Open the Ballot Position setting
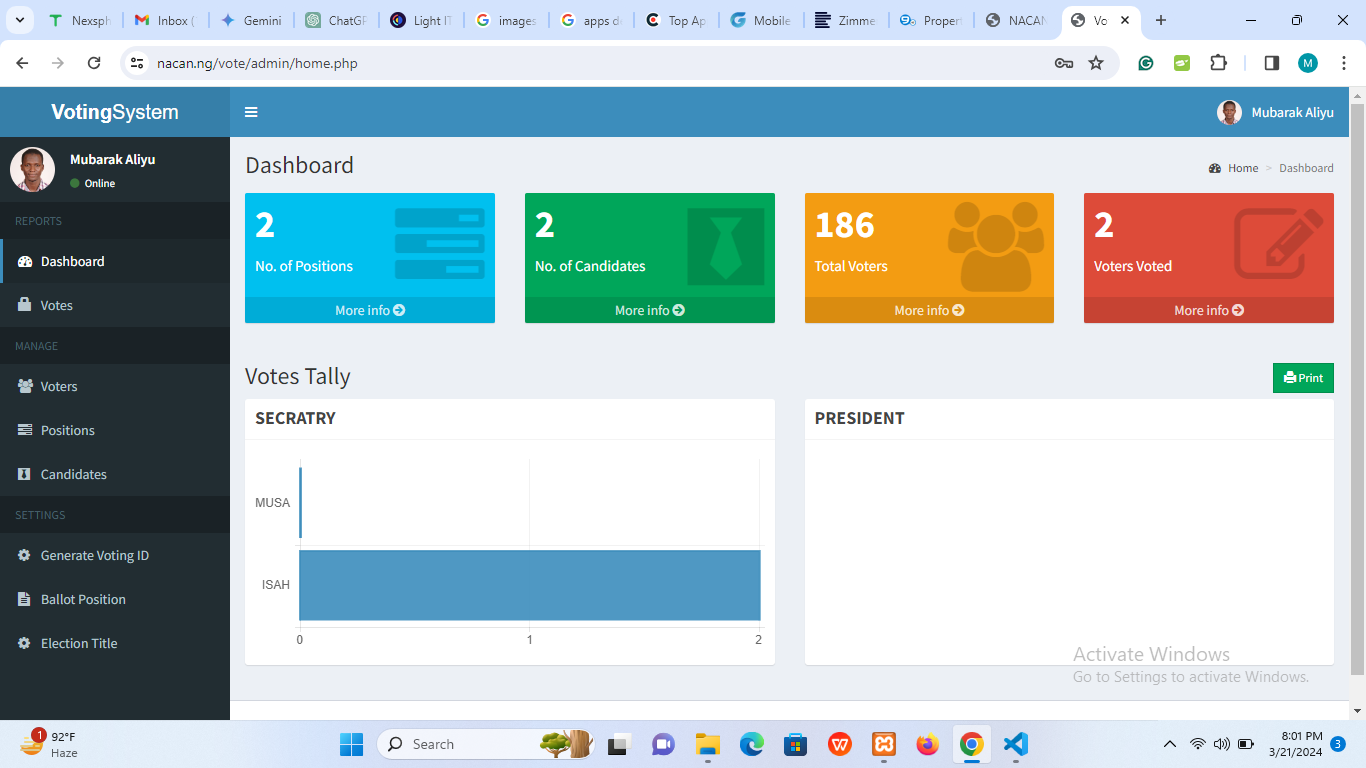The image size is (1366, 768). pos(115,599)
